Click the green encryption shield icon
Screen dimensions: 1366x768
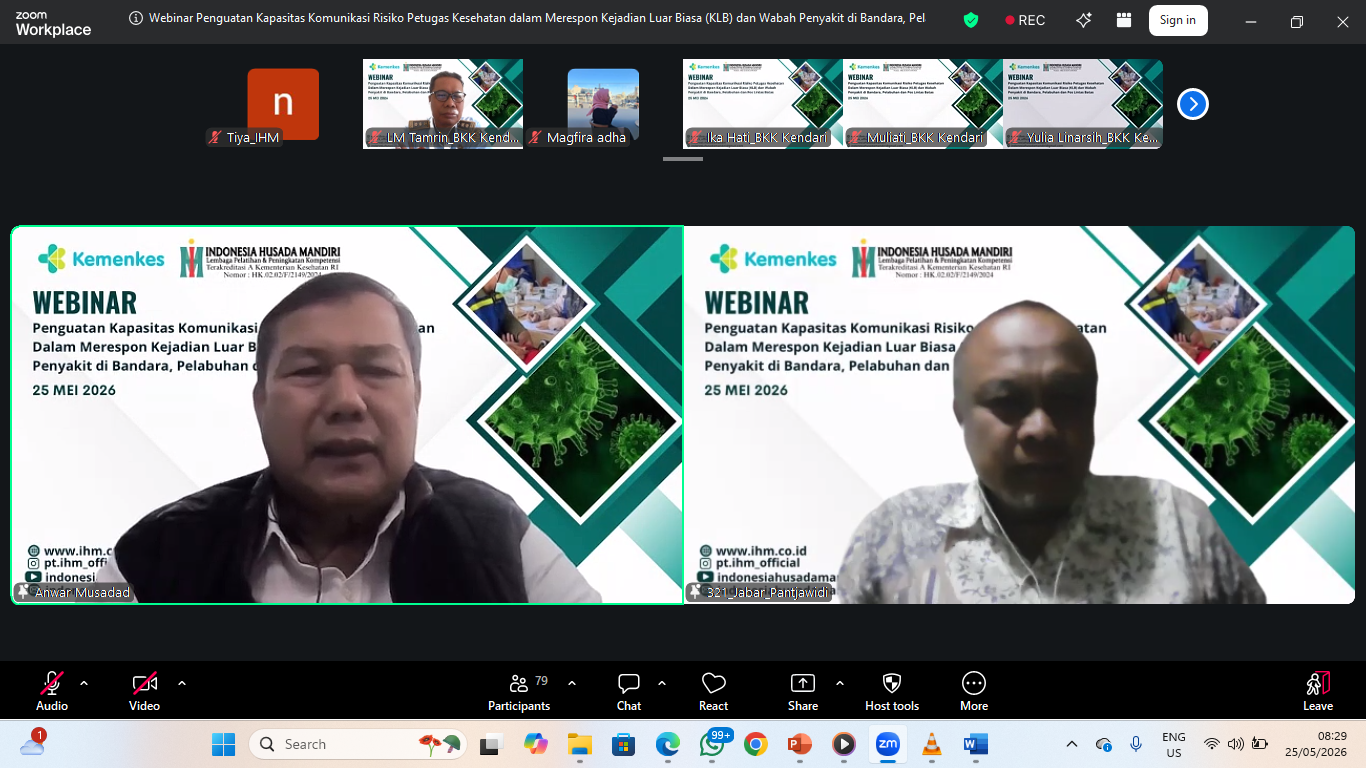pos(971,20)
